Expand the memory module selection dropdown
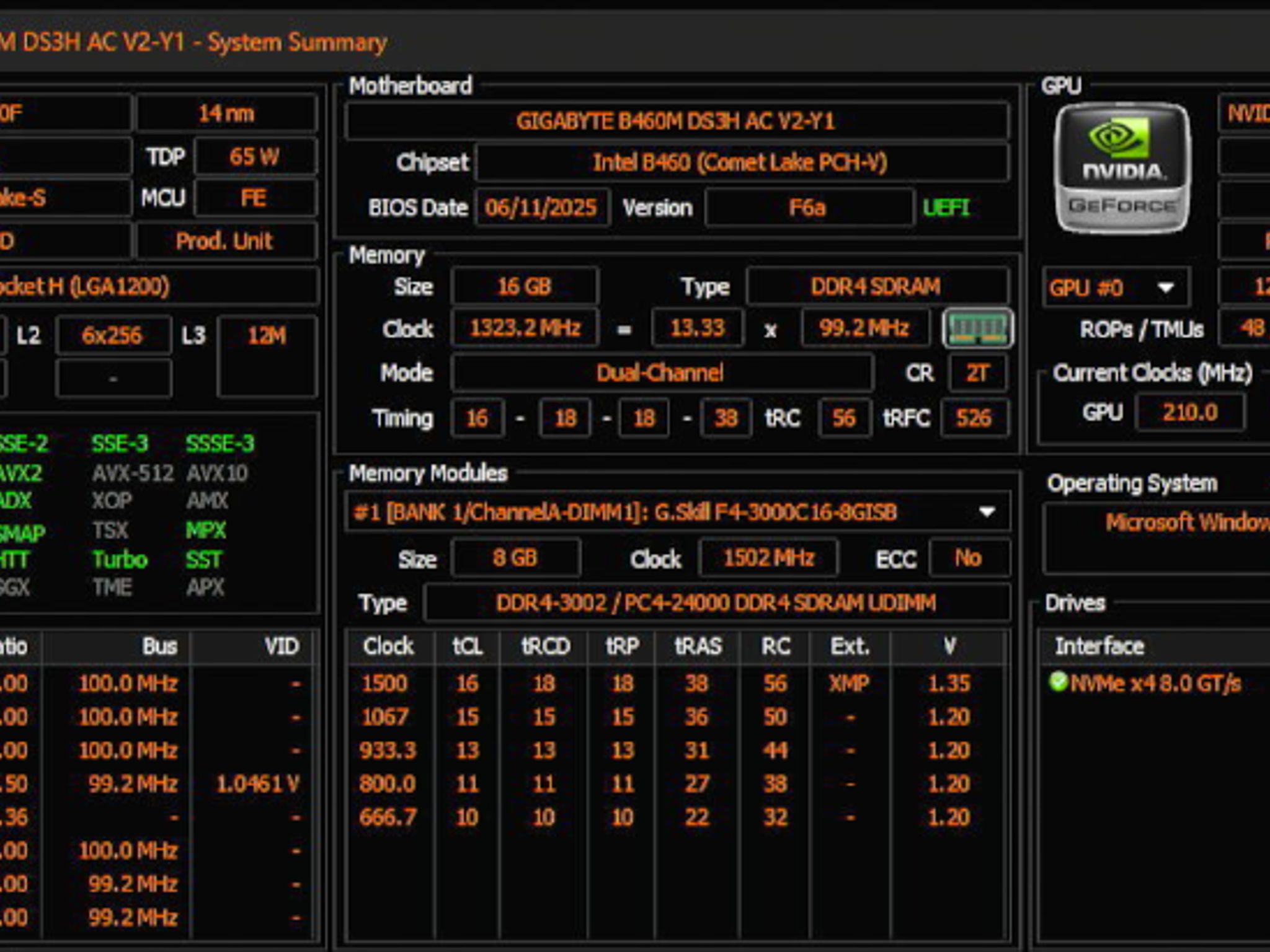Viewport: 1270px width, 952px height. [986, 512]
